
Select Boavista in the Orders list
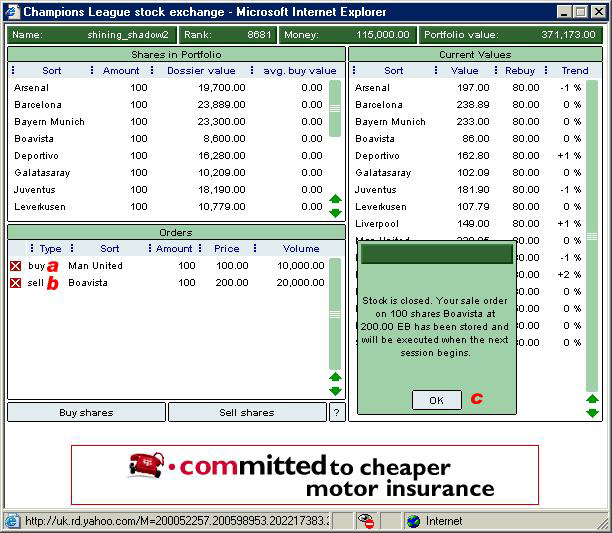click(88, 283)
